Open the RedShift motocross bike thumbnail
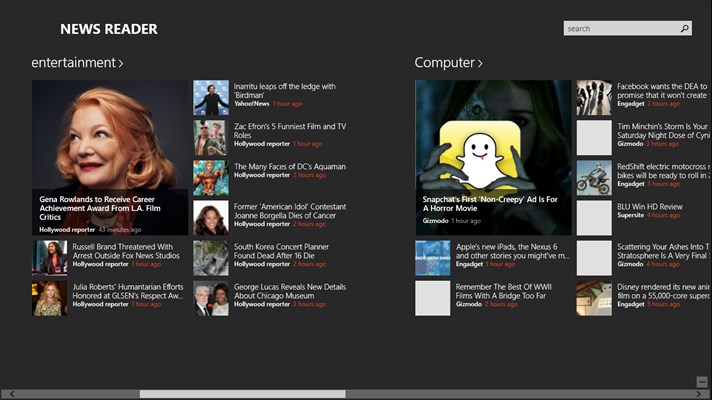The image size is (712, 400). coord(594,178)
